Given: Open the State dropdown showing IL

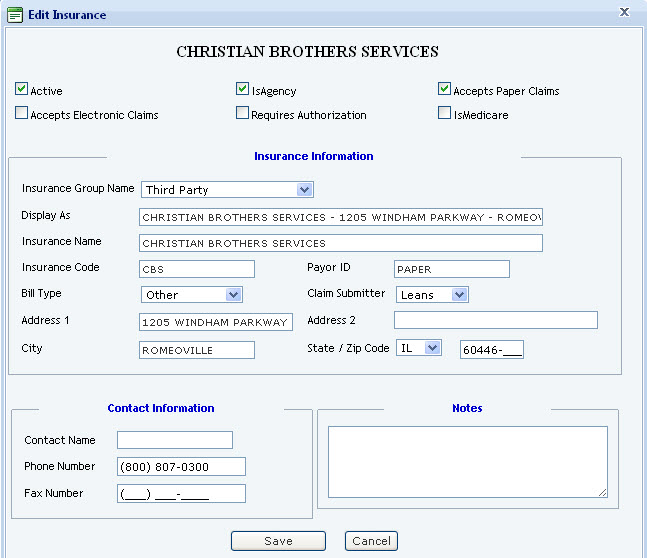Looking at the screenshot, I should pyautogui.click(x=419, y=348).
